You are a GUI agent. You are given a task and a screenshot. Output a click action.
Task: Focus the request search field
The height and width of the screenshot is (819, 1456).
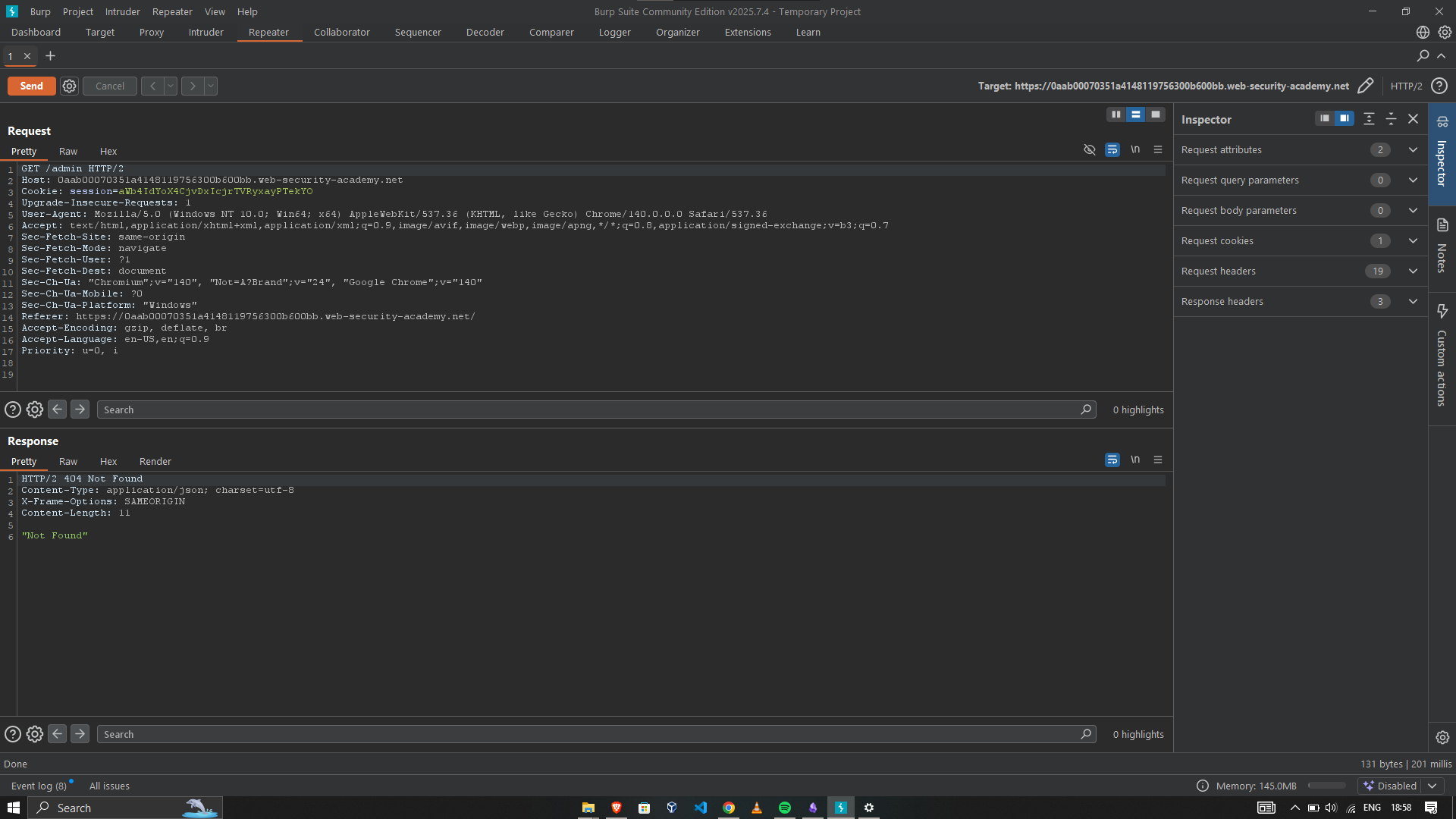pyautogui.click(x=596, y=410)
